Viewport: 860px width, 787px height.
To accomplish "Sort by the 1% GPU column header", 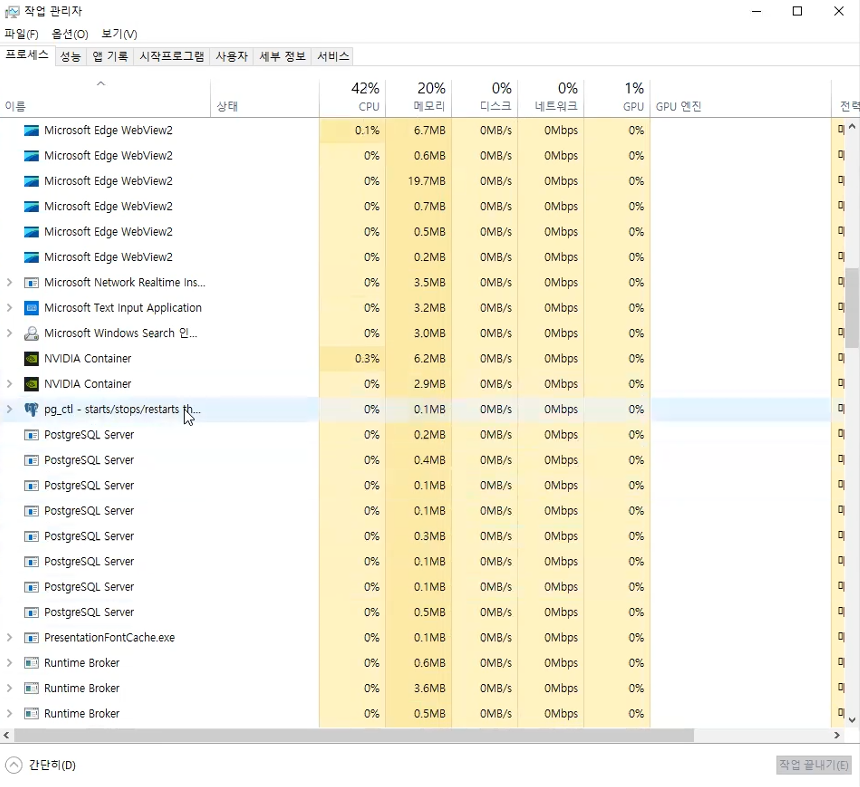I will (x=617, y=99).
